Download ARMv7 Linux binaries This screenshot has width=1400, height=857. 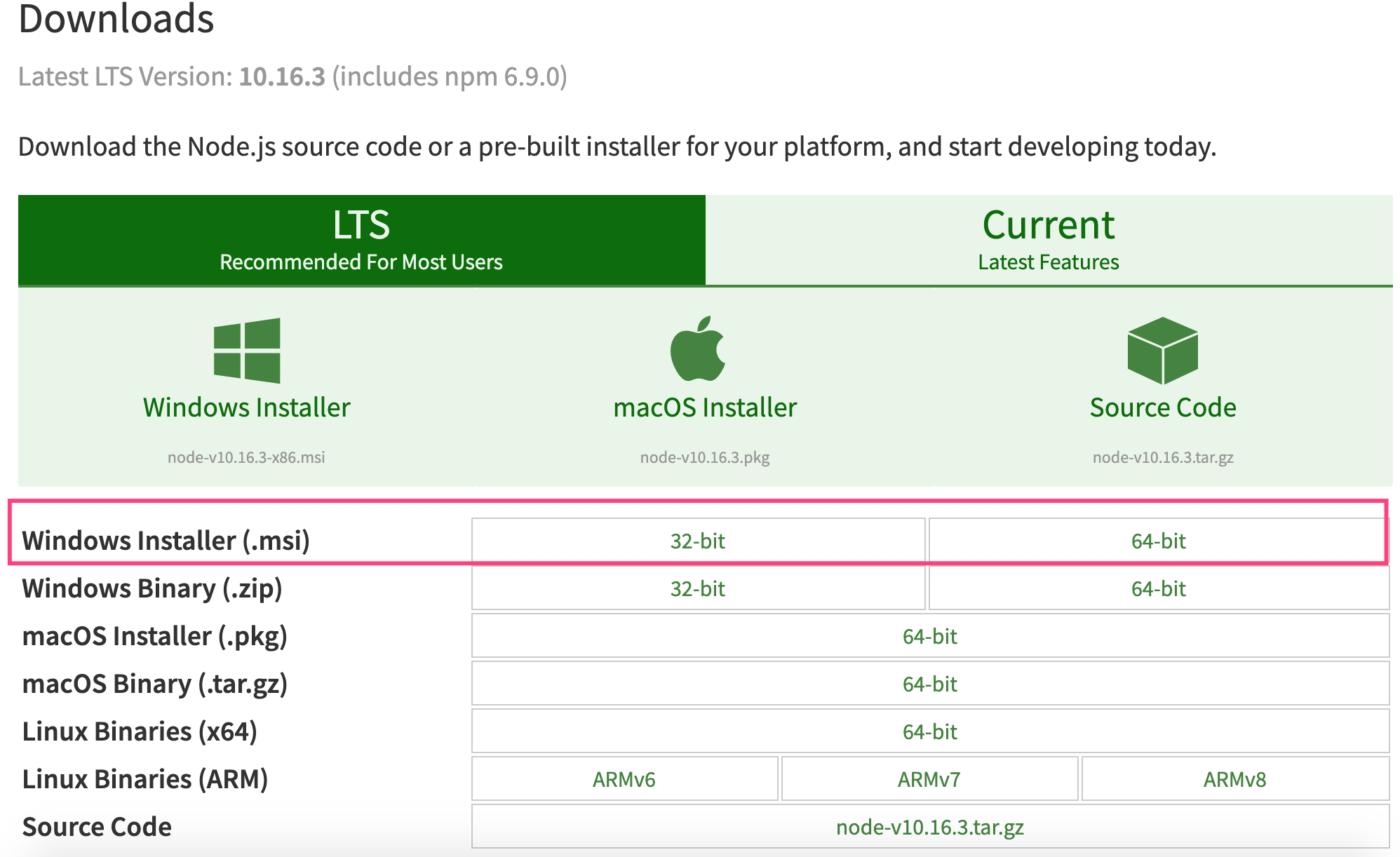pos(929,779)
